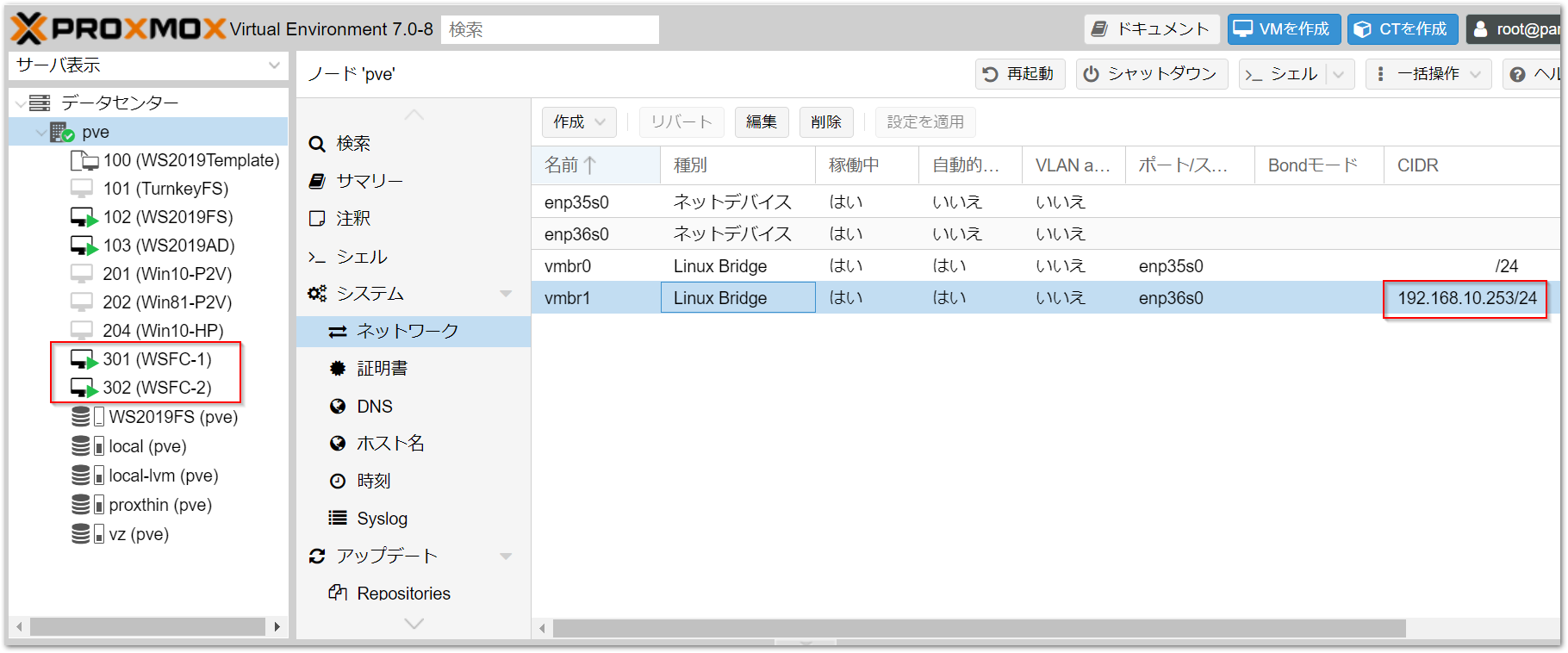Click the globe icon beside DNS

coord(338,407)
